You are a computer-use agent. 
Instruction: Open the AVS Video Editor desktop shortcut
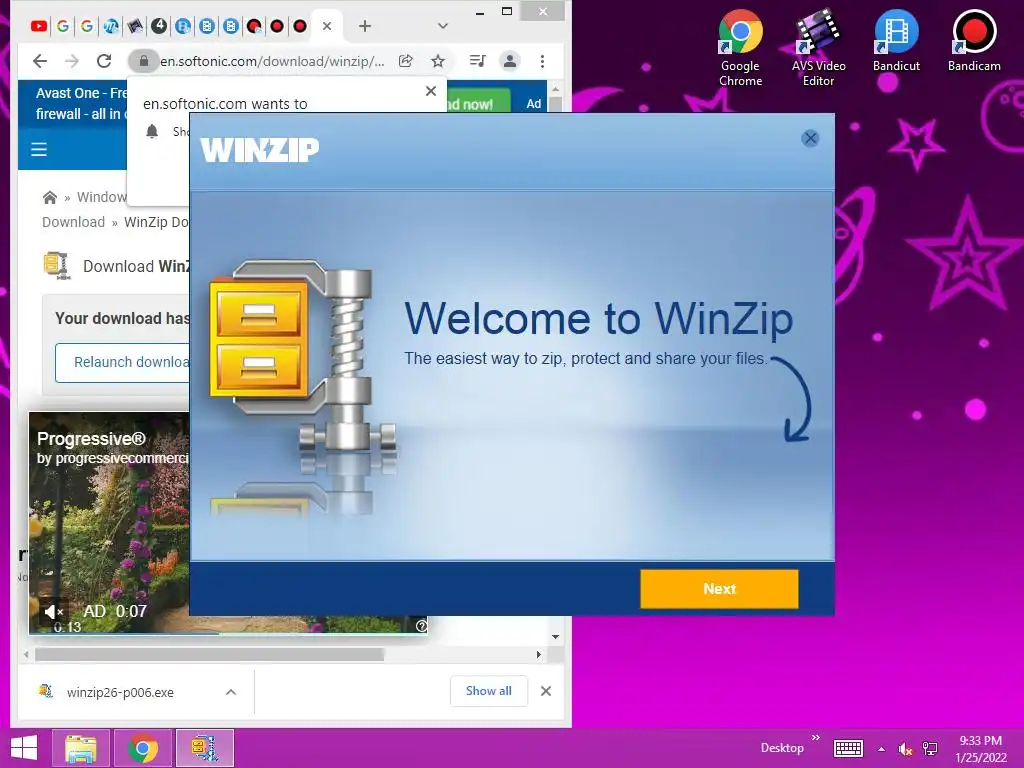[x=818, y=48]
